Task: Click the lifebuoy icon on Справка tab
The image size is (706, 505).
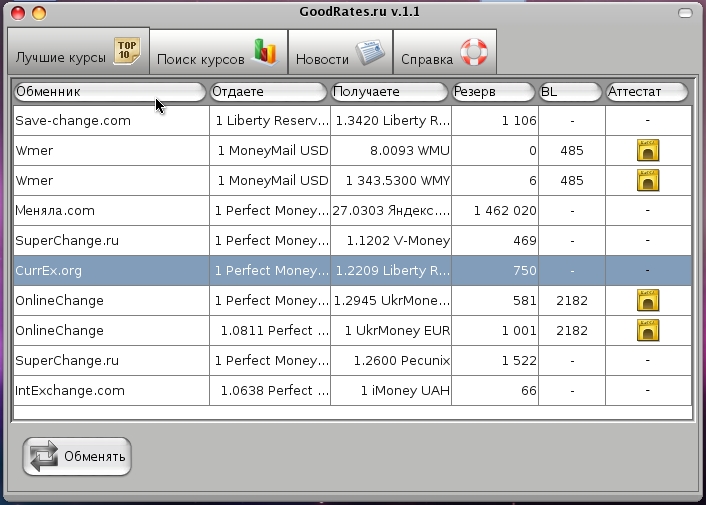Action: (x=474, y=52)
